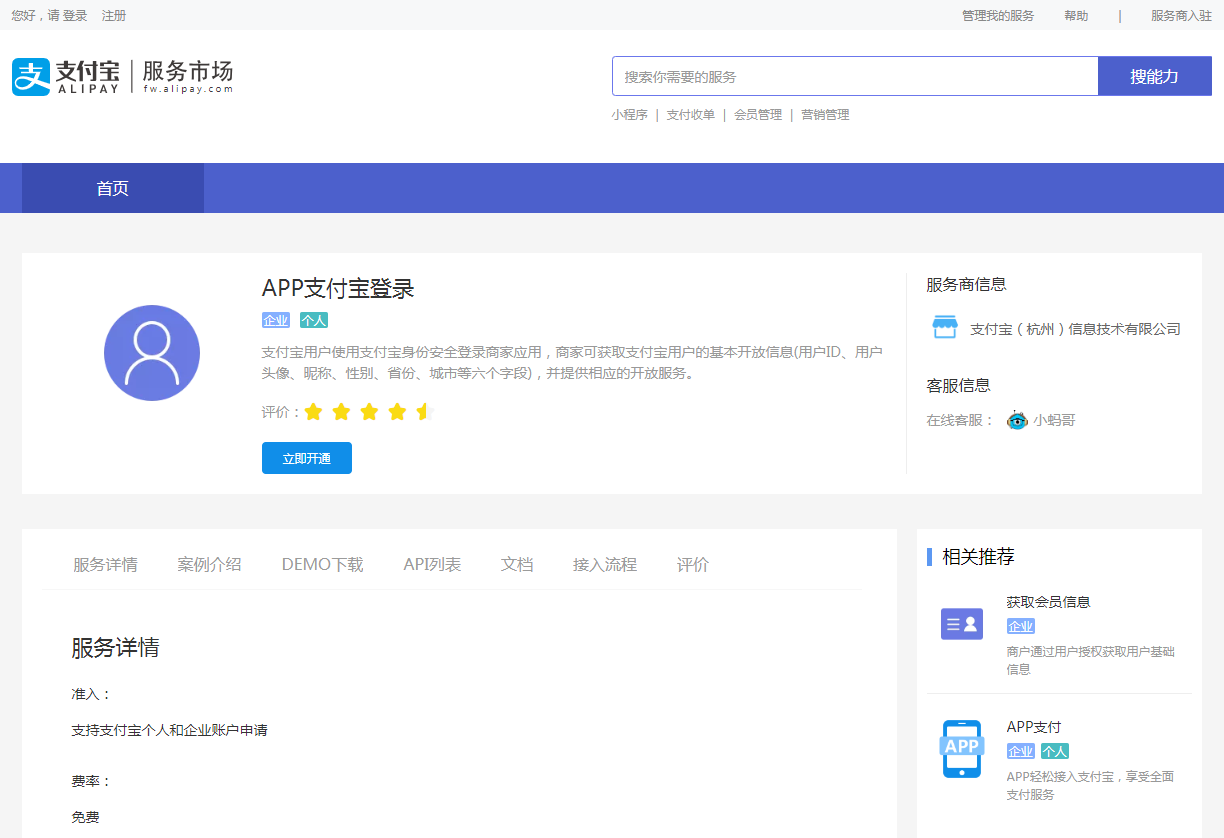The width and height of the screenshot is (1224, 838).
Task: Click the 会员管理 quick search link
Action: point(758,115)
